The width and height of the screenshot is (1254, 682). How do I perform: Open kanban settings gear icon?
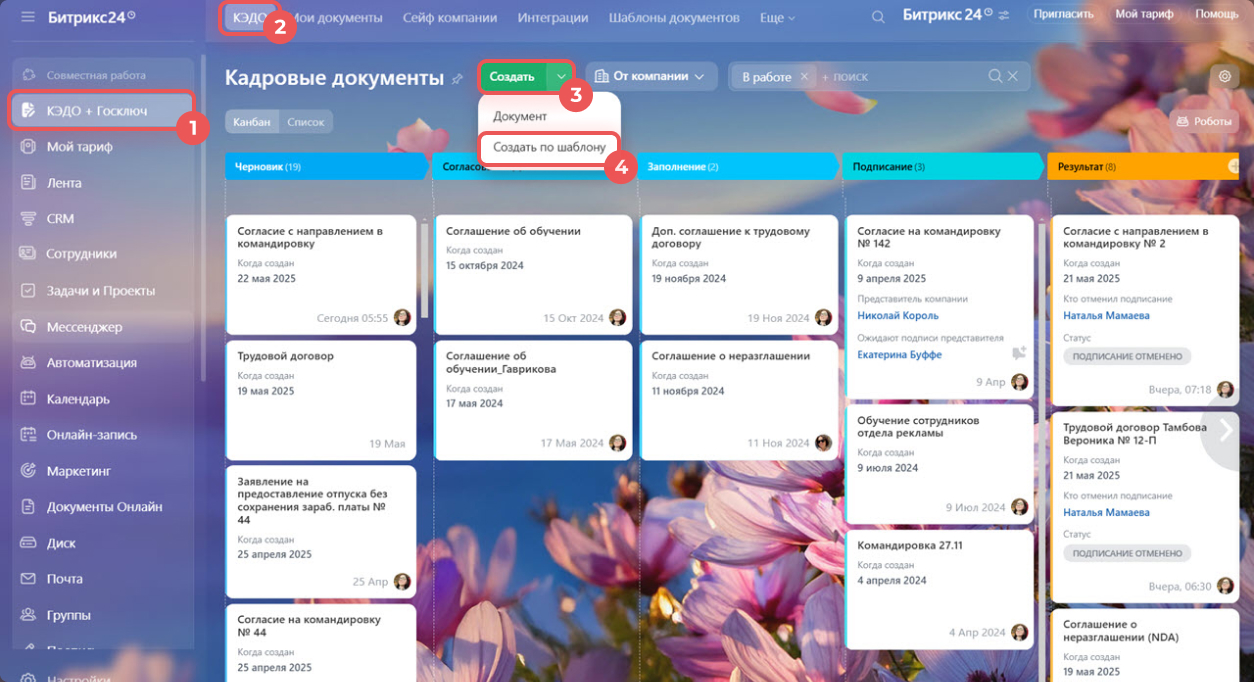tap(1223, 77)
